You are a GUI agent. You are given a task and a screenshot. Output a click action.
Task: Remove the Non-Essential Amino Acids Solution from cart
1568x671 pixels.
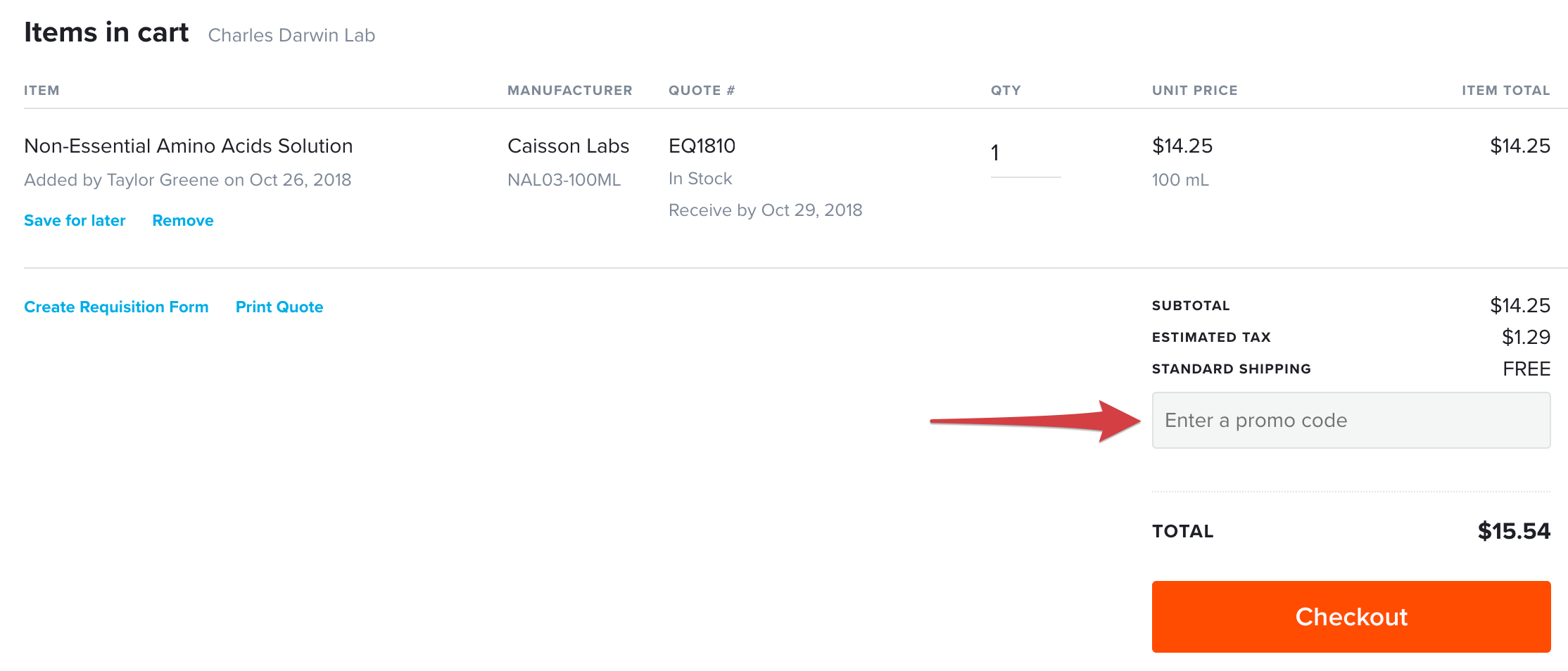pyautogui.click(x=182, y=220)
